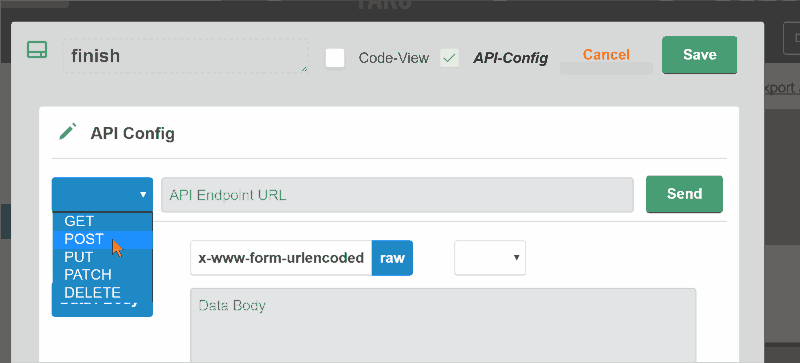Send the API request
Screen dimensions: 800x363
(684, 194)
